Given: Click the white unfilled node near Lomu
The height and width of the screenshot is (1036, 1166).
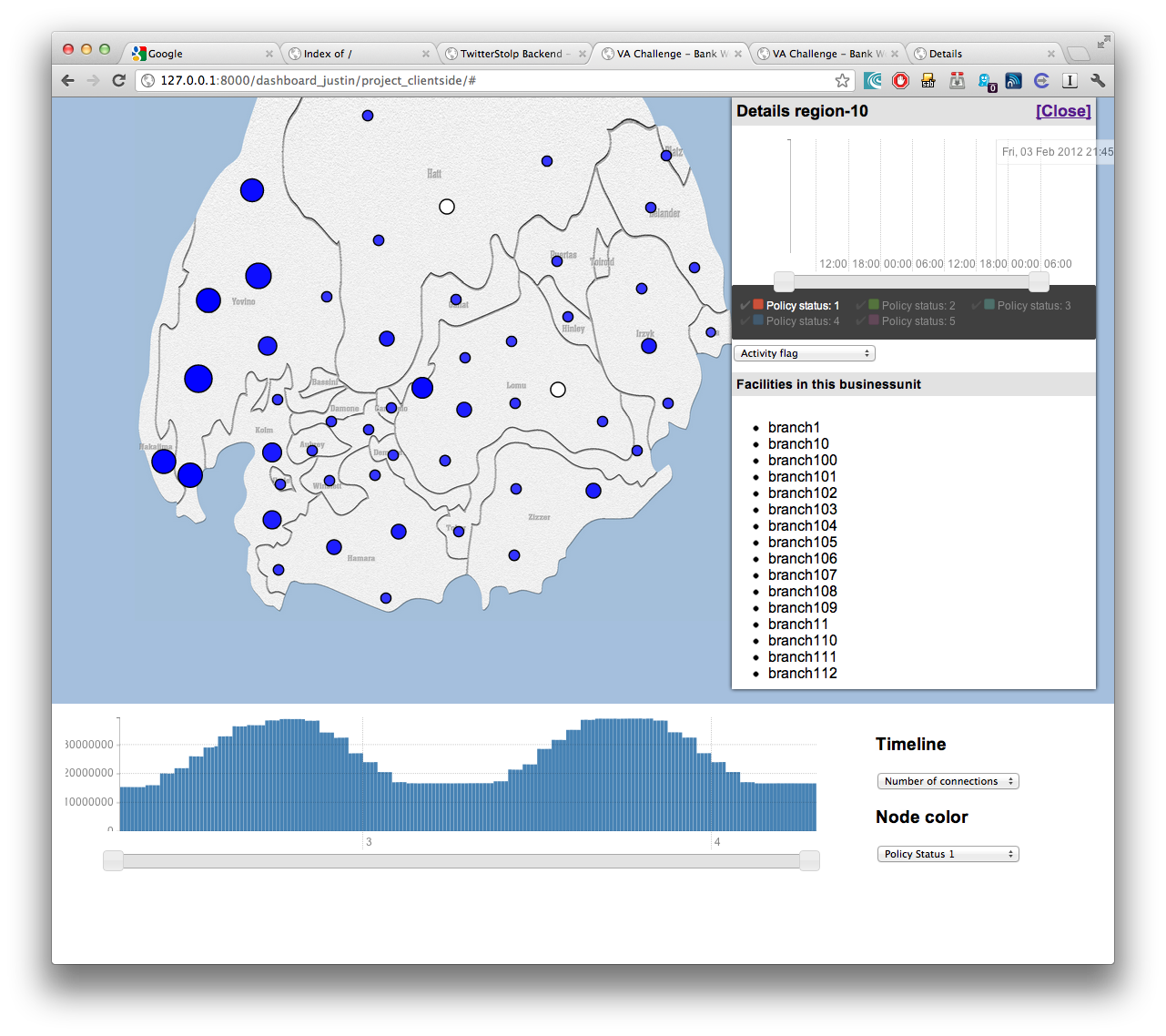Looking at the screenshot, I should (558, 390).
